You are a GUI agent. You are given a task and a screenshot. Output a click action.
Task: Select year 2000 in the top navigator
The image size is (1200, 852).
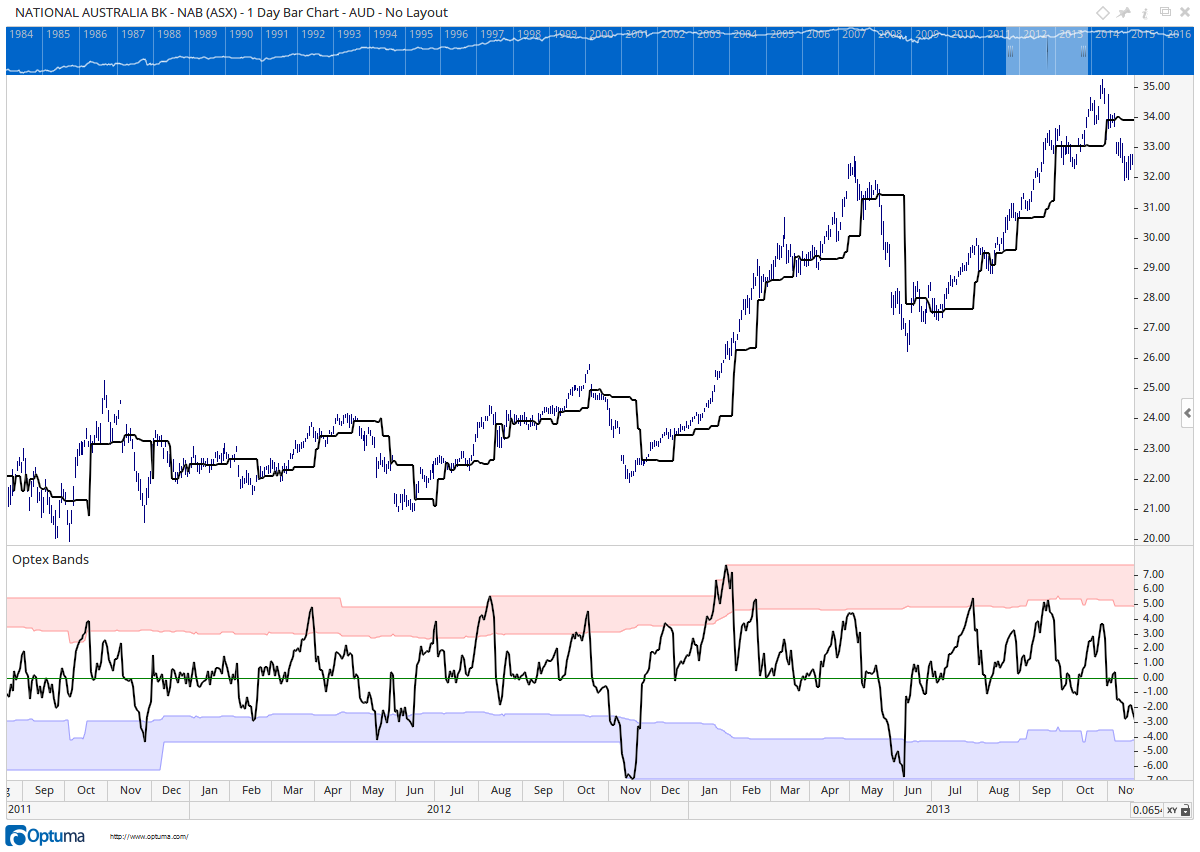[x=602, y=33]
